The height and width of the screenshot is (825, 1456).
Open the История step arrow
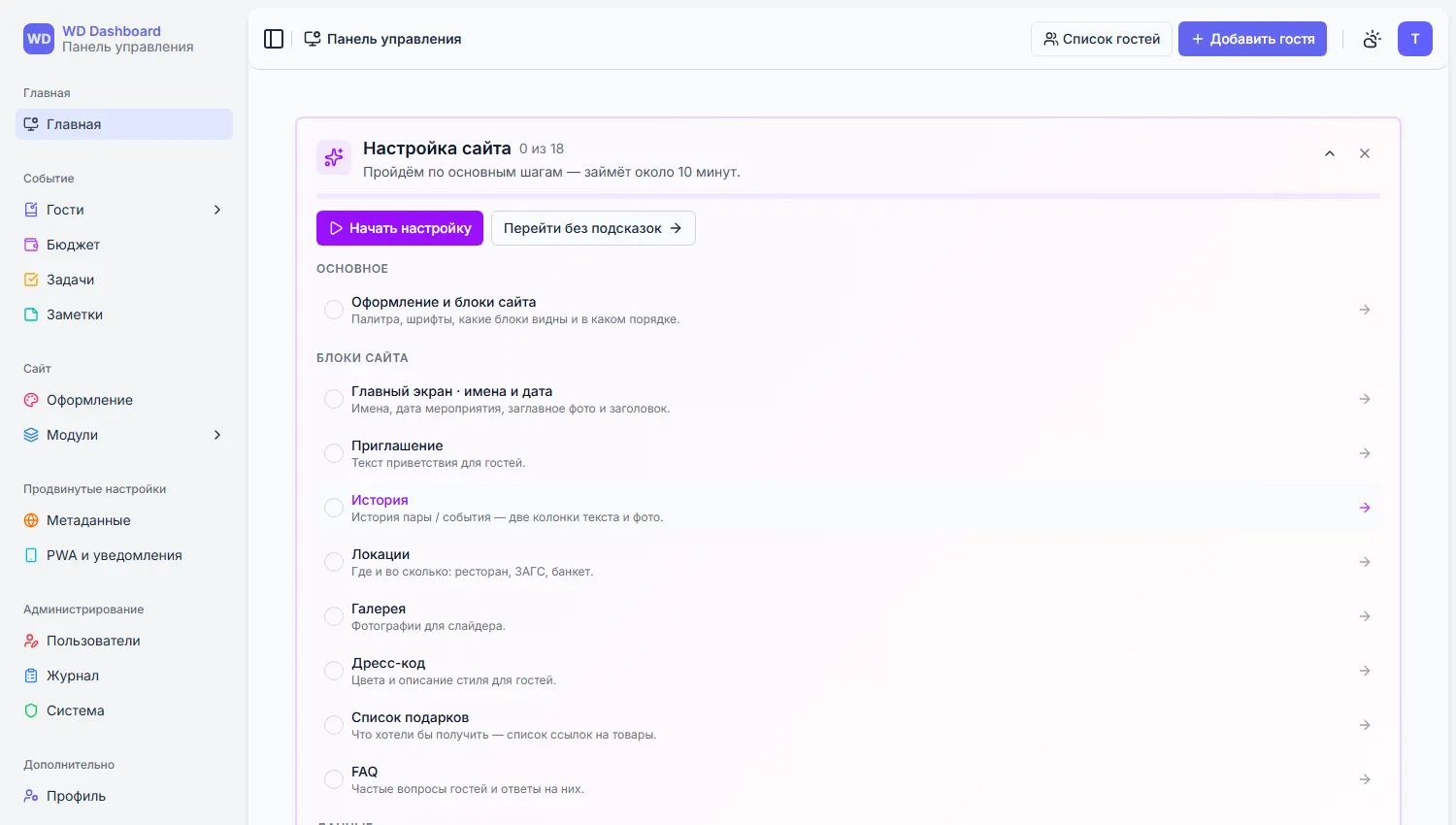click(1365, 508)
